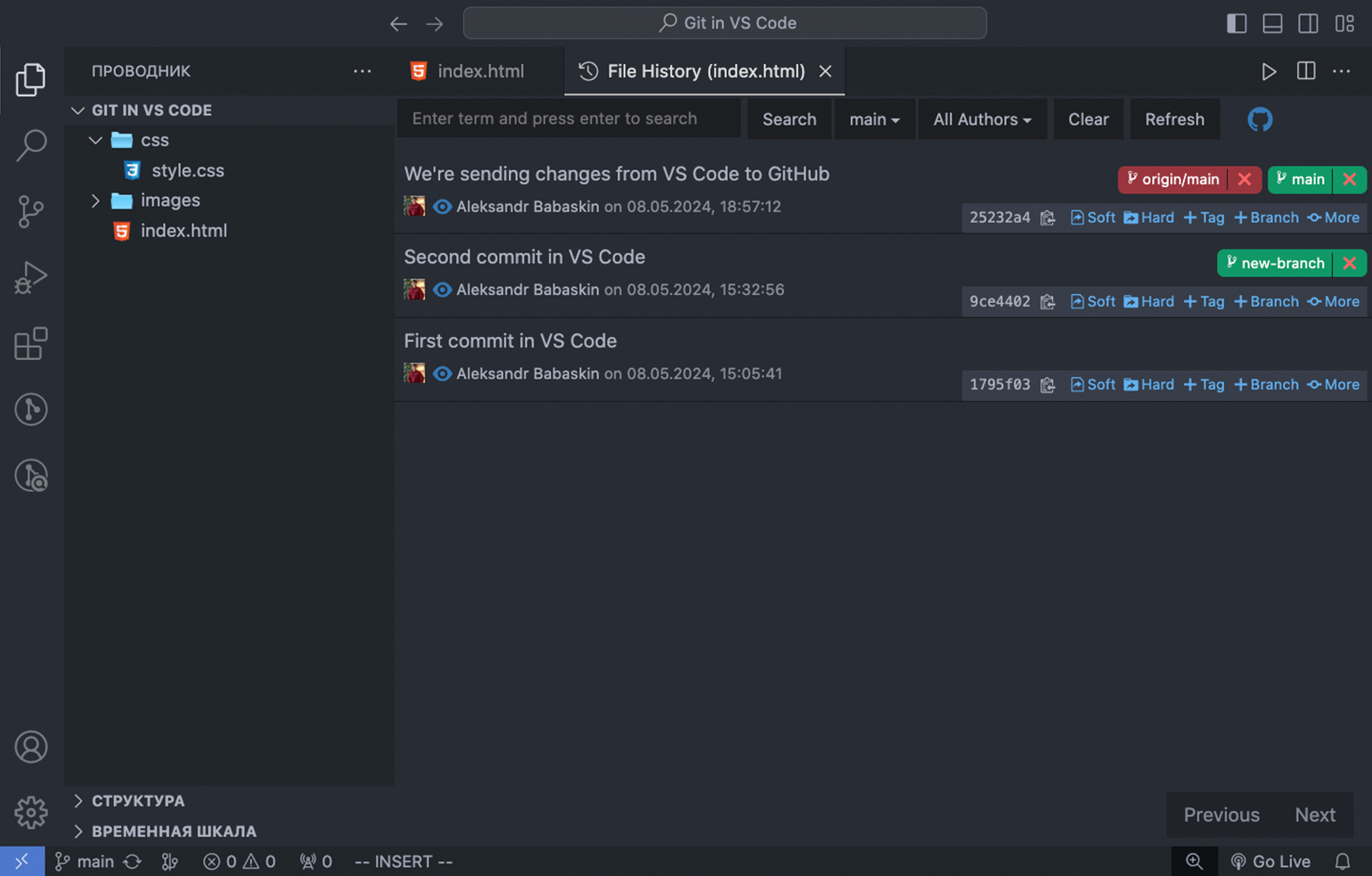
Task: Toggle the primary side bar layout icon
Action: 1237,23
